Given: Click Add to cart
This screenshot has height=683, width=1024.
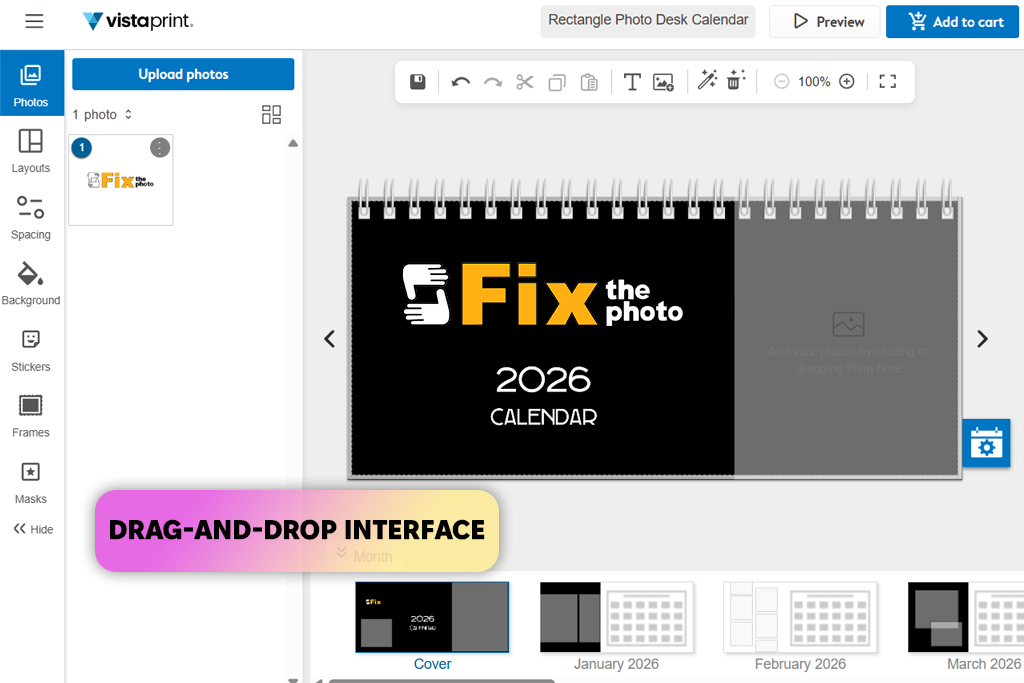Looking at the screenshot, I should (952, 22).
